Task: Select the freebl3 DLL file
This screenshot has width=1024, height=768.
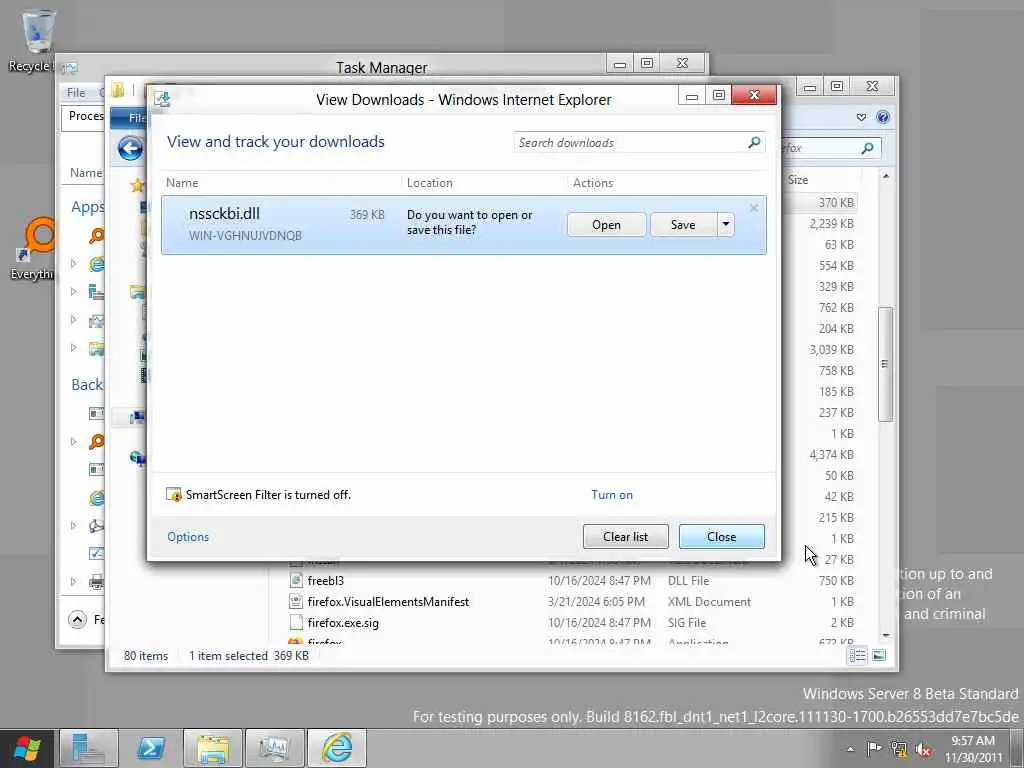Action: [x=326, y=581]
